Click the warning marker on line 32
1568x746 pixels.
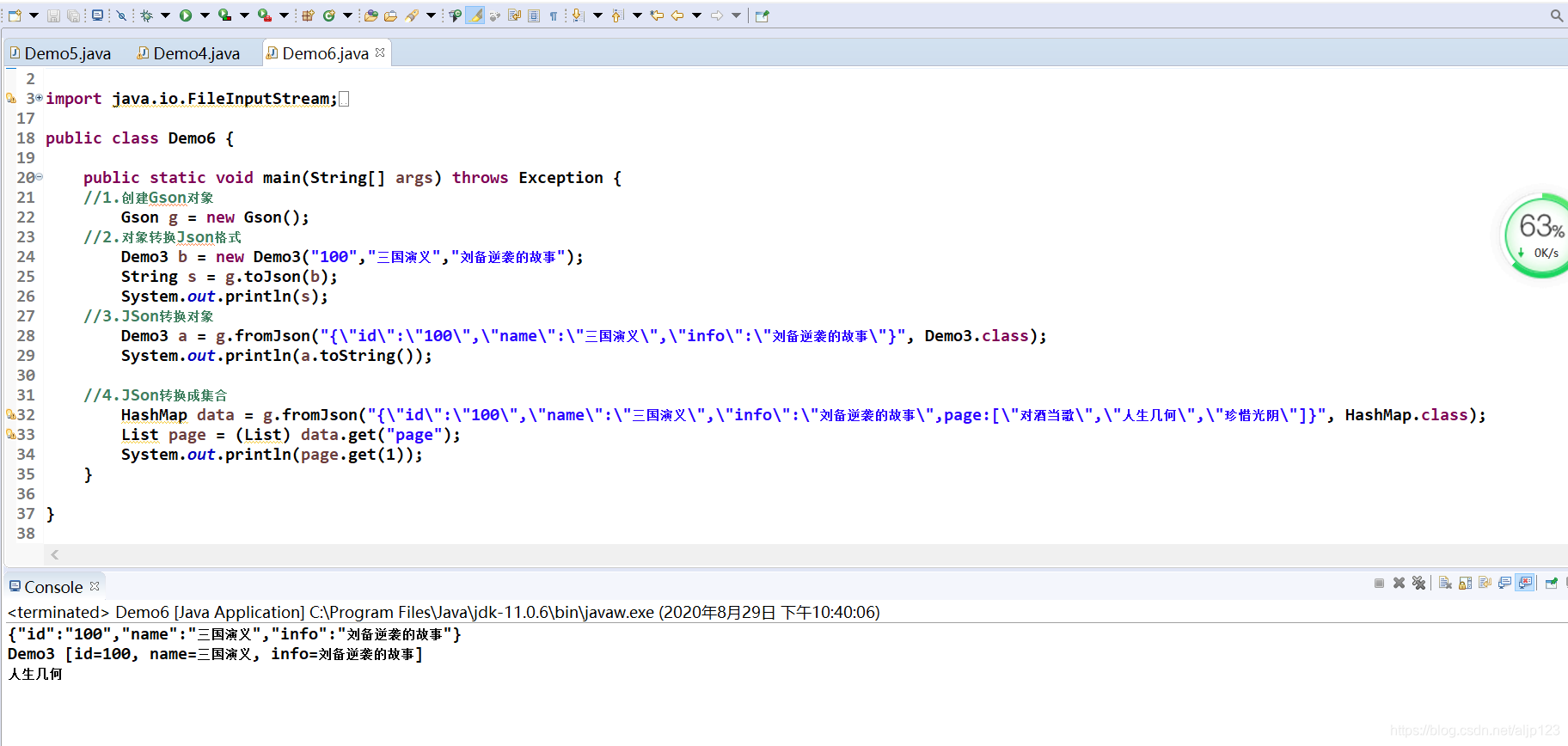click(x=10, y=415)
